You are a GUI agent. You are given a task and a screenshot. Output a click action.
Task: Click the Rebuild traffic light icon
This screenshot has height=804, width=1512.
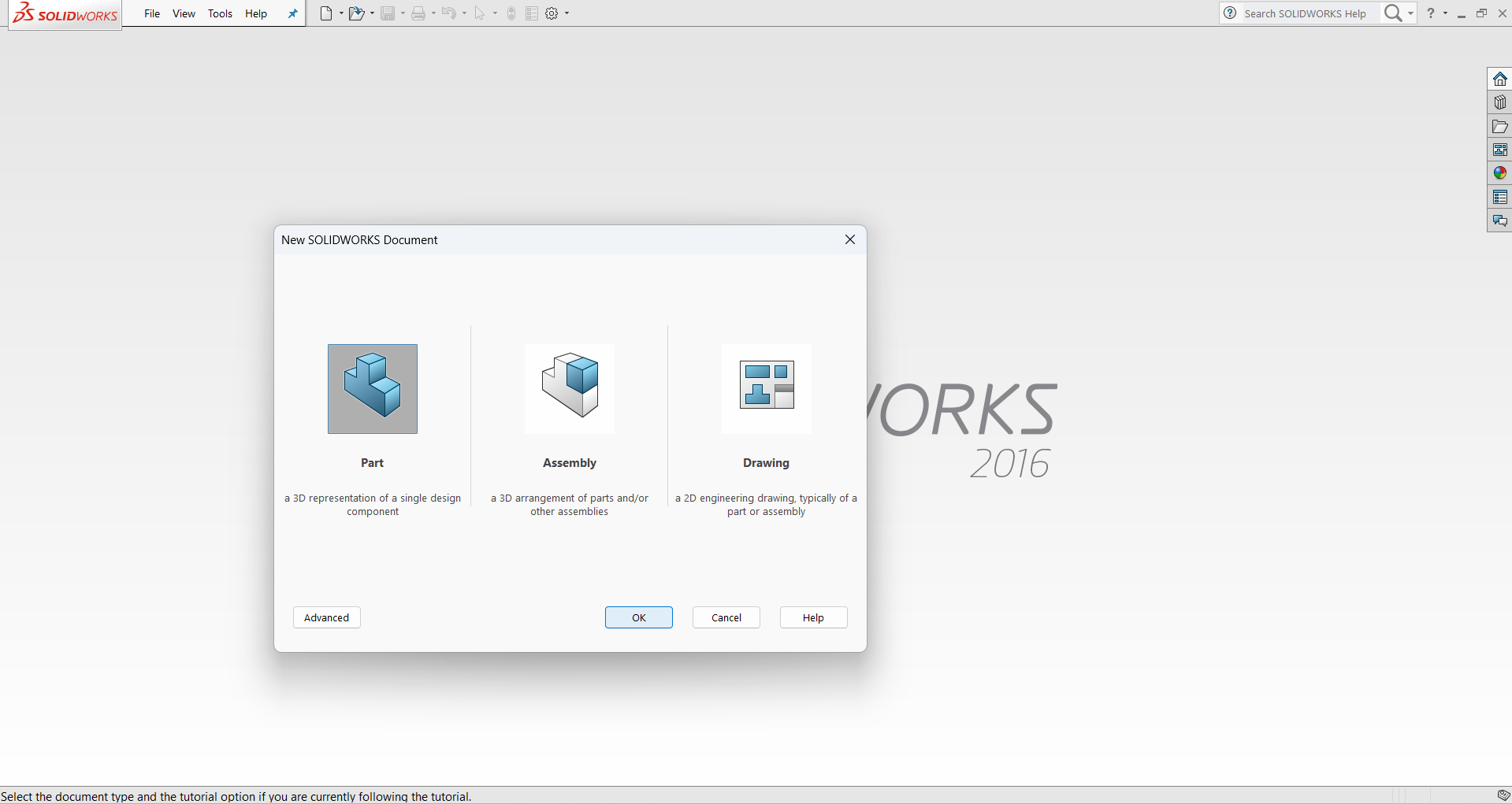(511, 13)
